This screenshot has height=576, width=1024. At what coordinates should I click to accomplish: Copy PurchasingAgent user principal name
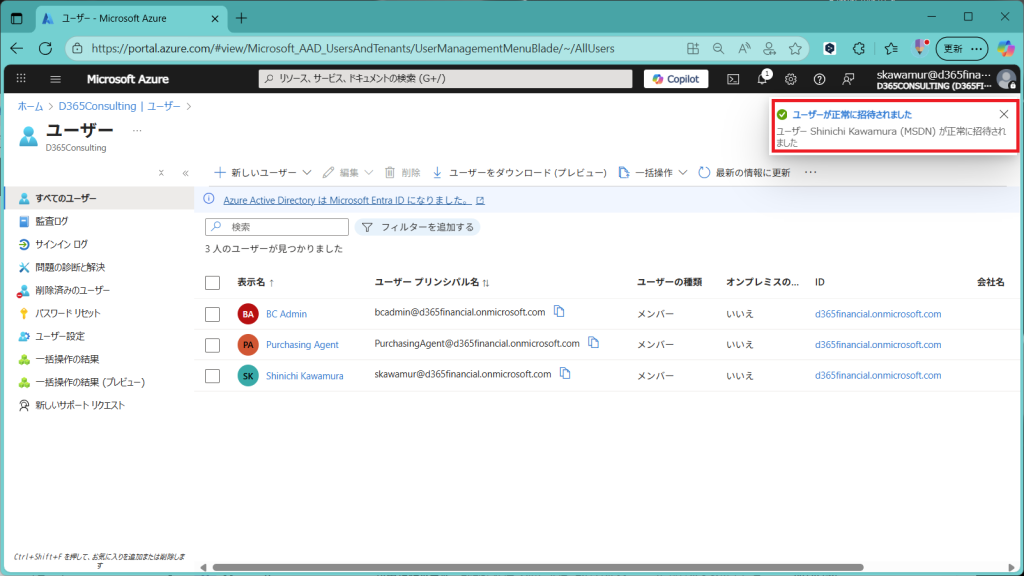click(594, 343)
